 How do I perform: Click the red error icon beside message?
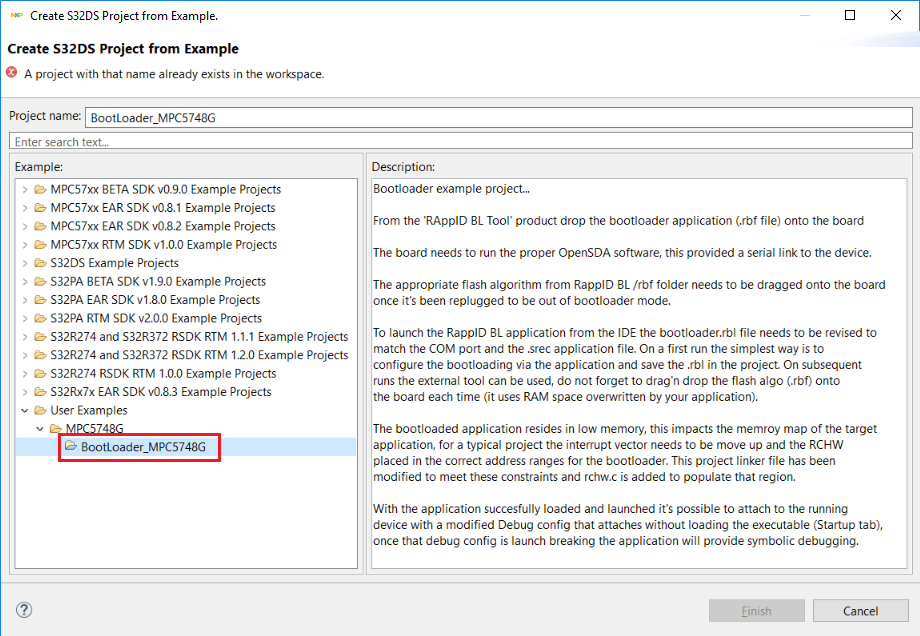click(12, 72)
